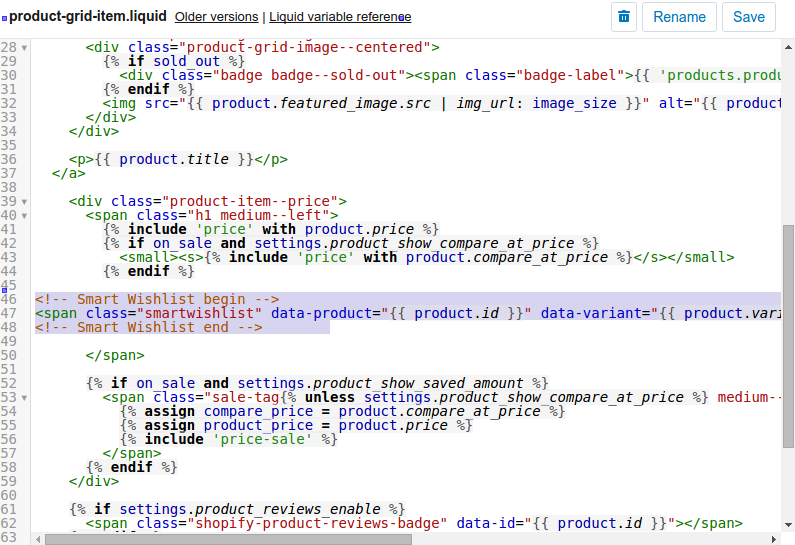Click 'badge badge--sold-out' class string

coord(309,76)
